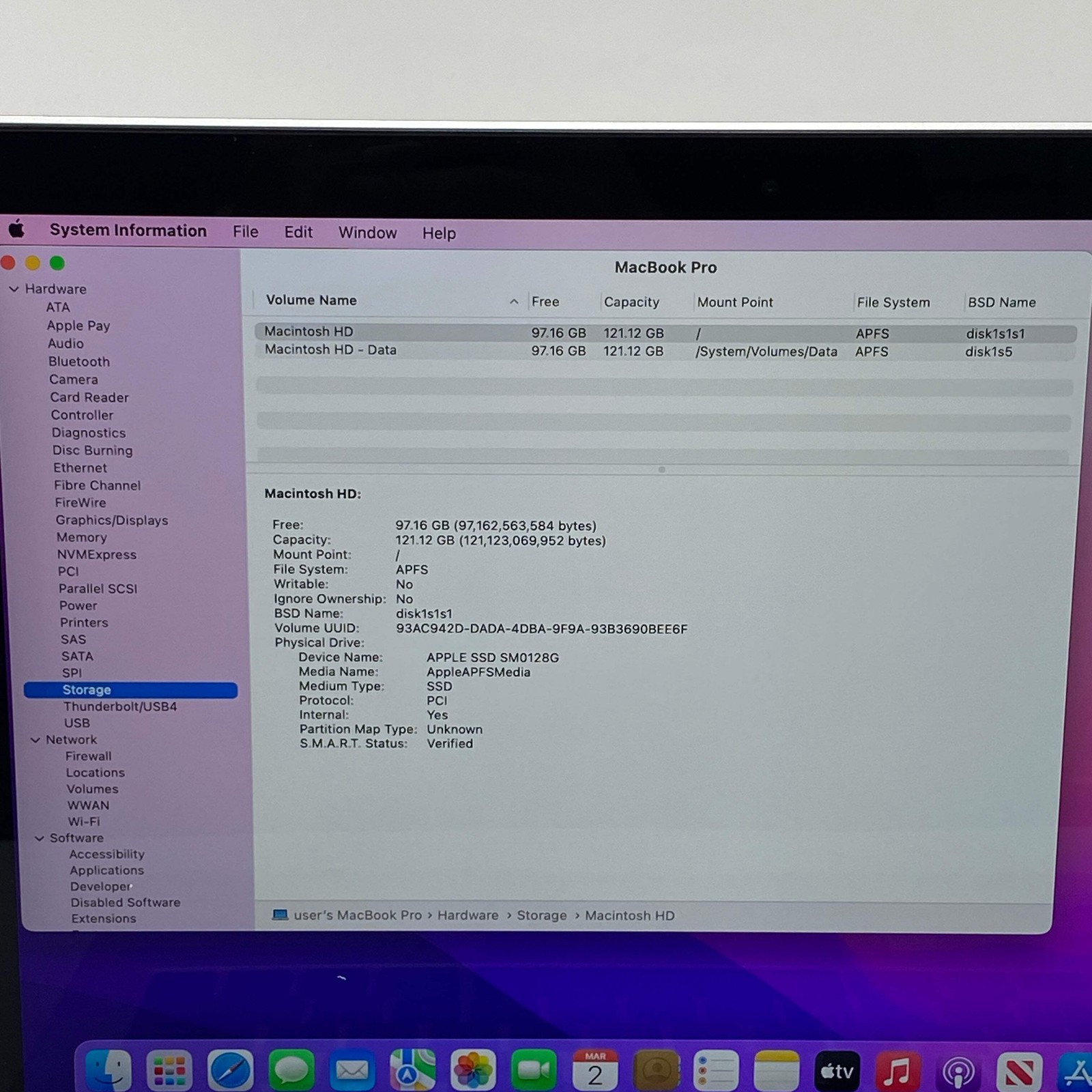Viewport: 1092px width, 1092px height.
Task: Click Macintosh HD in the path bar
Action: (x=630, y=916)
